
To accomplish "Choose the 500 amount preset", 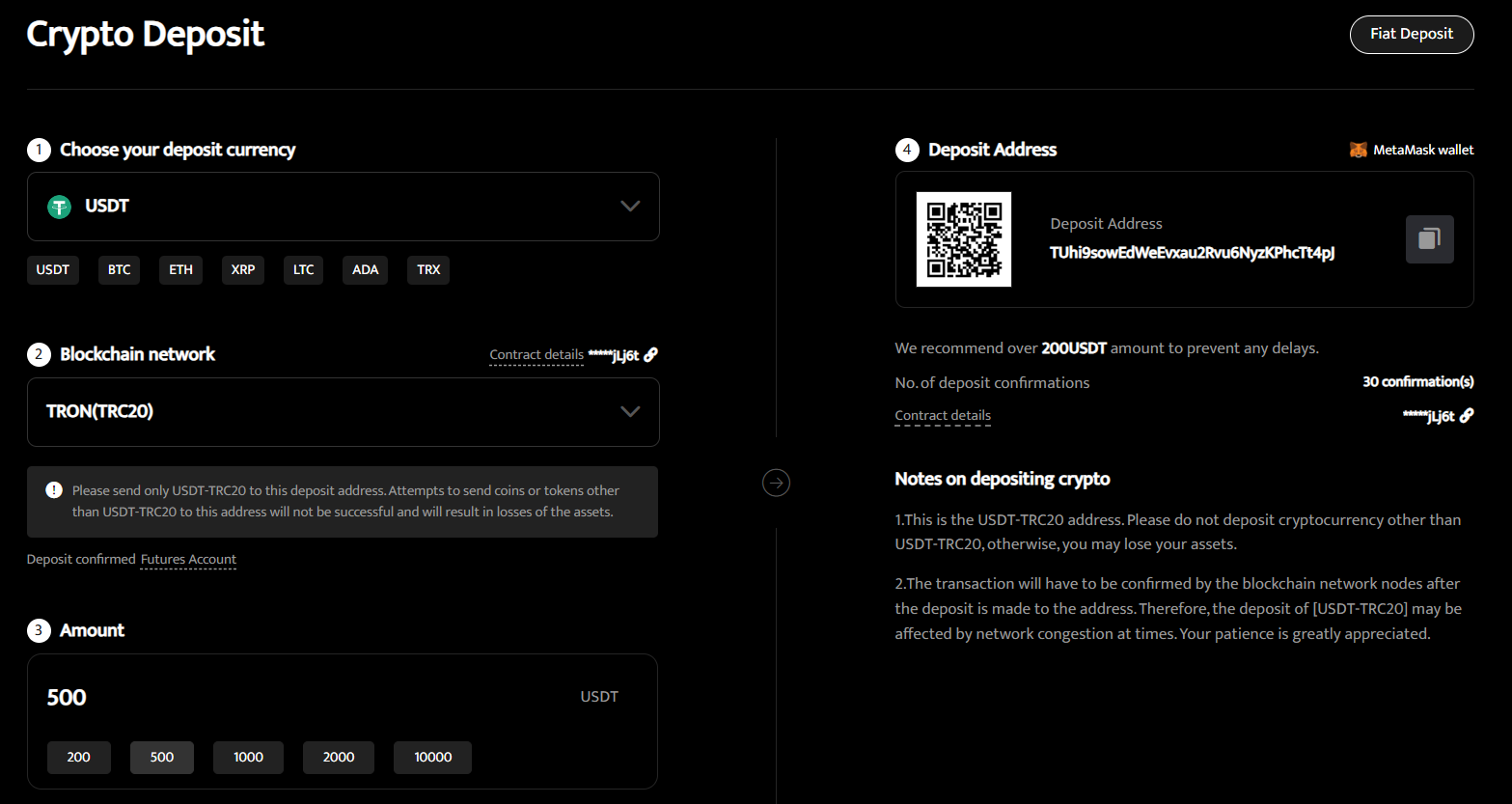I will click(162, 758).
